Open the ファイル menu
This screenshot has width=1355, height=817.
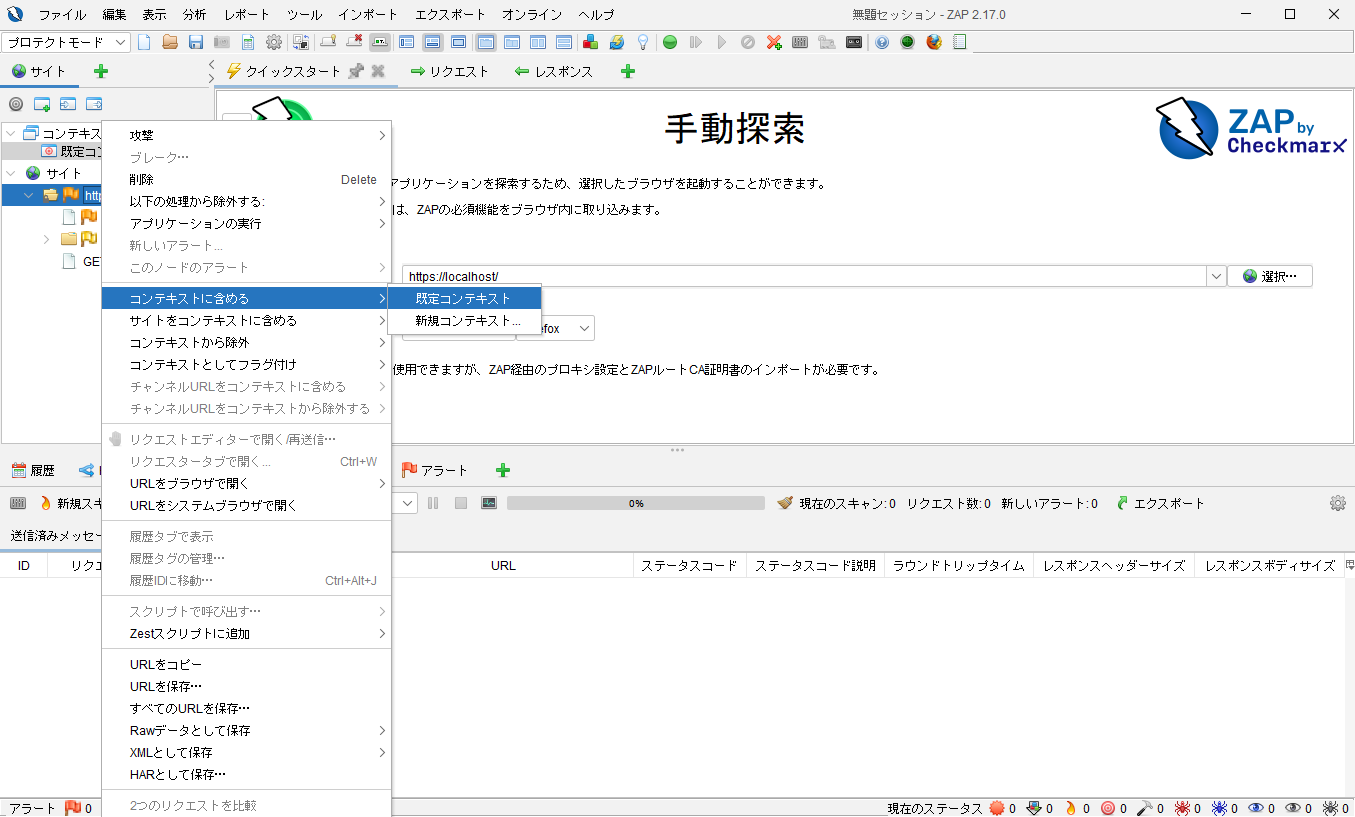[62, 15]
